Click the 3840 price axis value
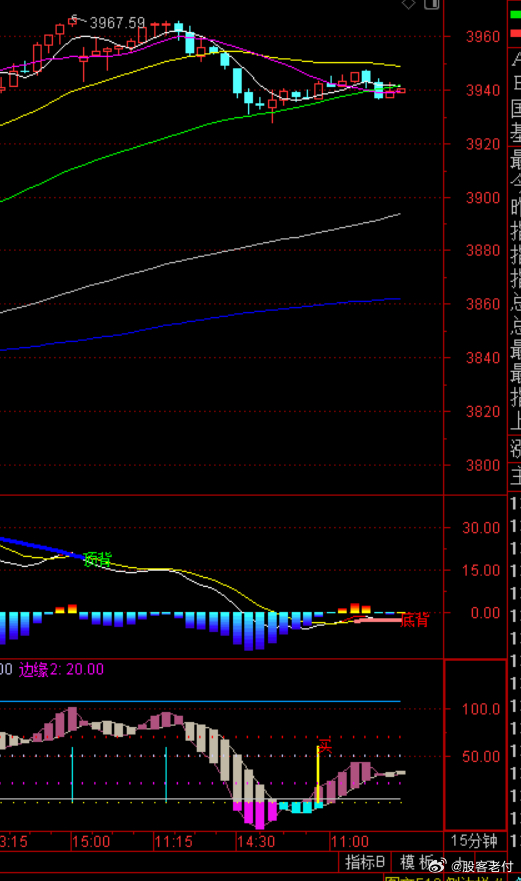Viewport: 521px width, 881px height. 483,358
